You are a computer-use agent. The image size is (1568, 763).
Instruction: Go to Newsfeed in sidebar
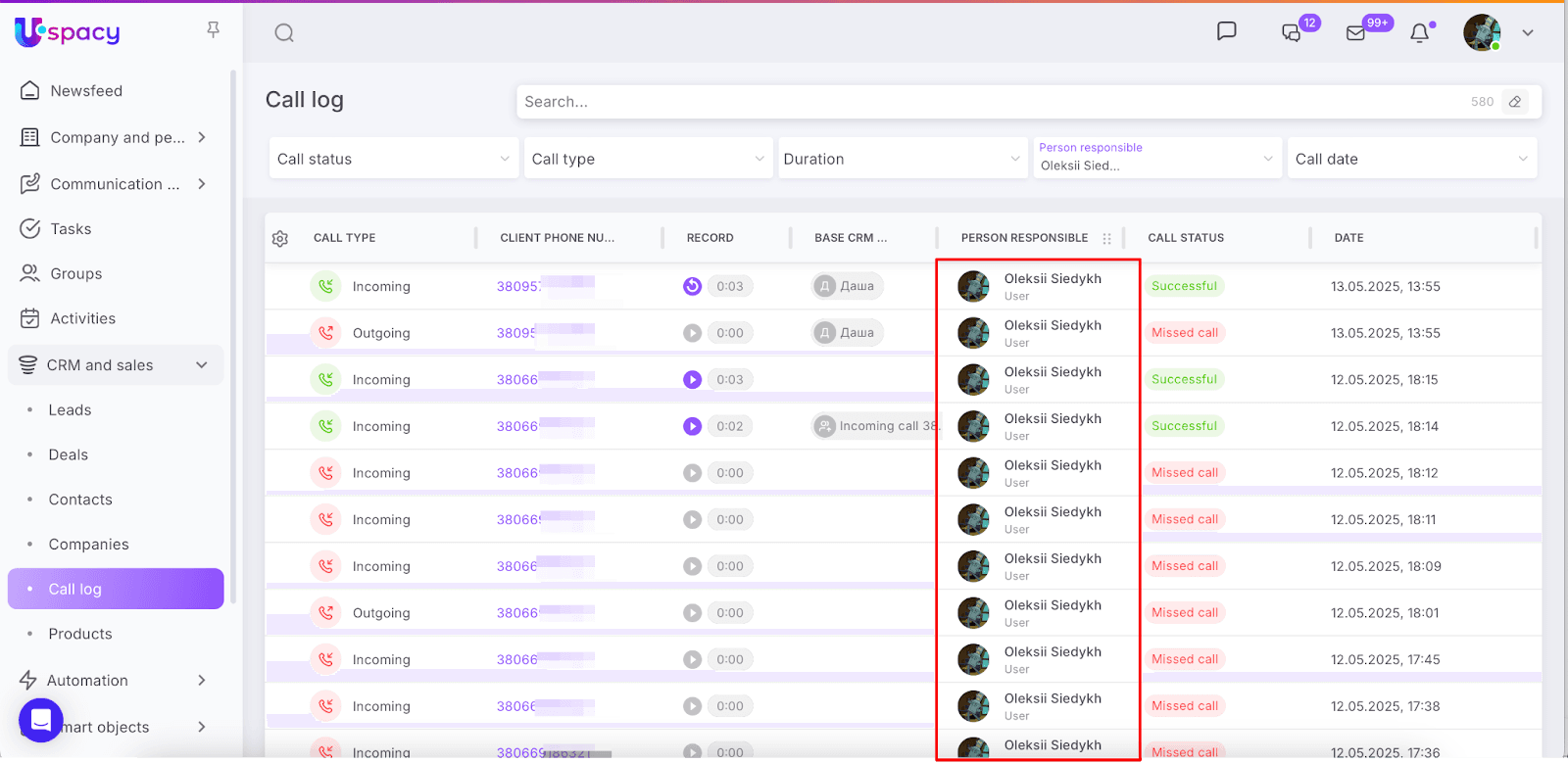[86, 91]
